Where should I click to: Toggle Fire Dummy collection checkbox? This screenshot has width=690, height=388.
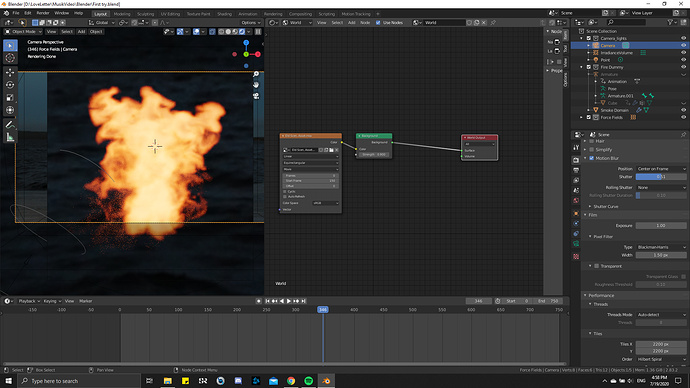pos(589,67)
